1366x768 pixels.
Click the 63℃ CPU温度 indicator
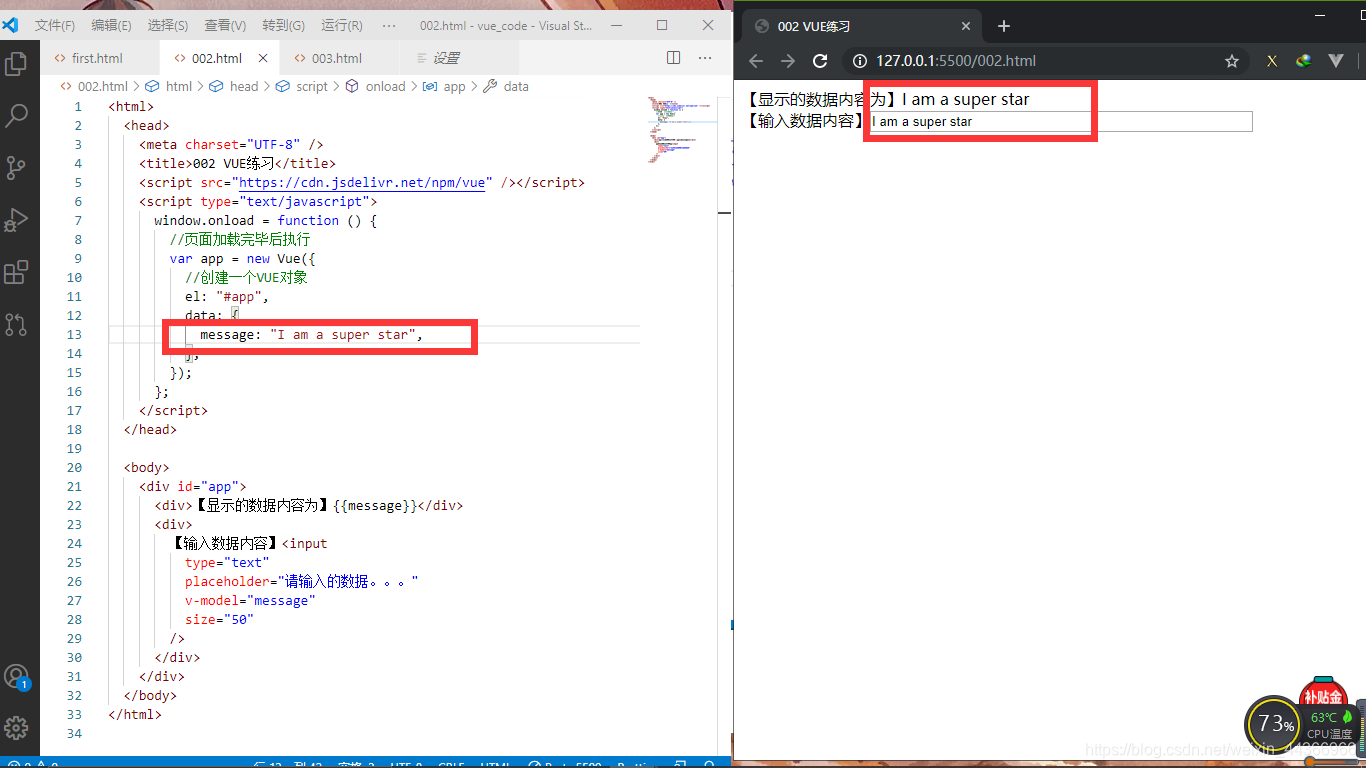point(1330,725)
